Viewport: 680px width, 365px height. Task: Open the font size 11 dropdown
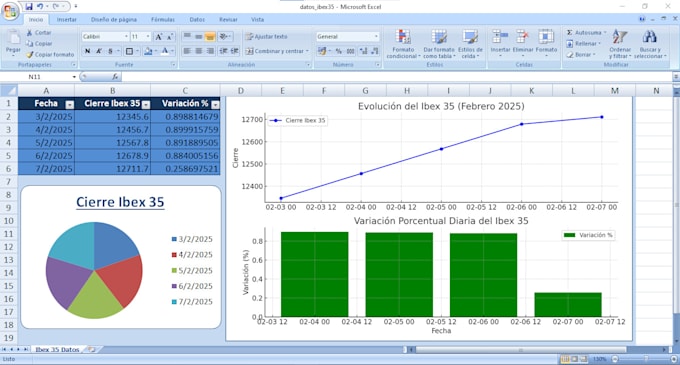coord(148,37)
